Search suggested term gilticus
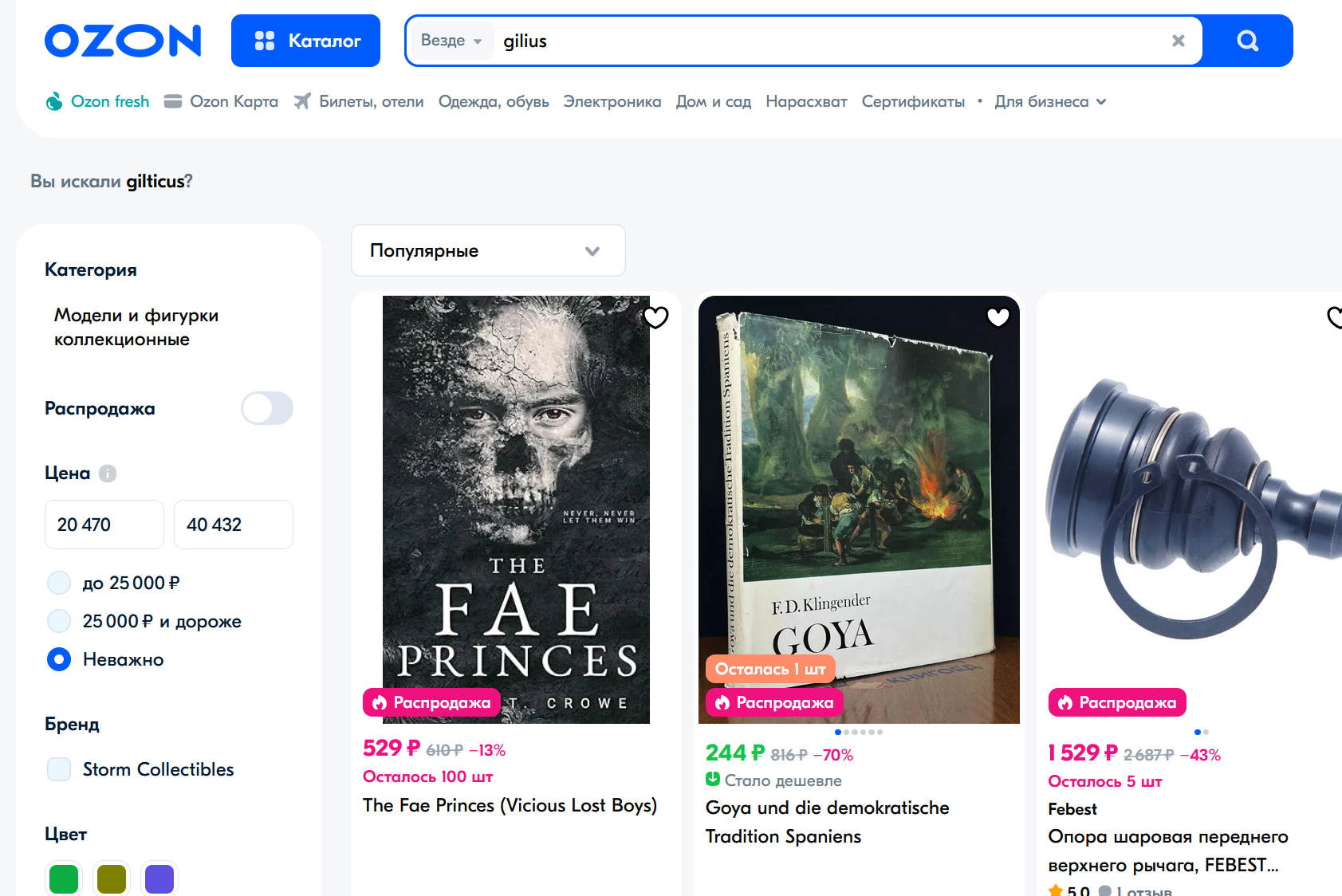The height and width of the screenshot is (896, 1342). point(155,182)
